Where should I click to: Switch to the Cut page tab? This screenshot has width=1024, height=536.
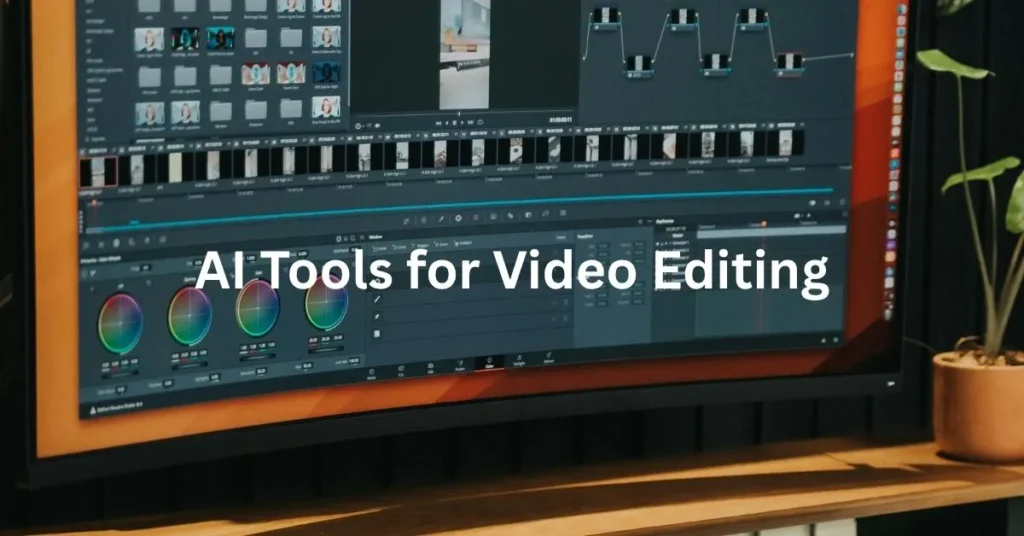tap(401, 371)
